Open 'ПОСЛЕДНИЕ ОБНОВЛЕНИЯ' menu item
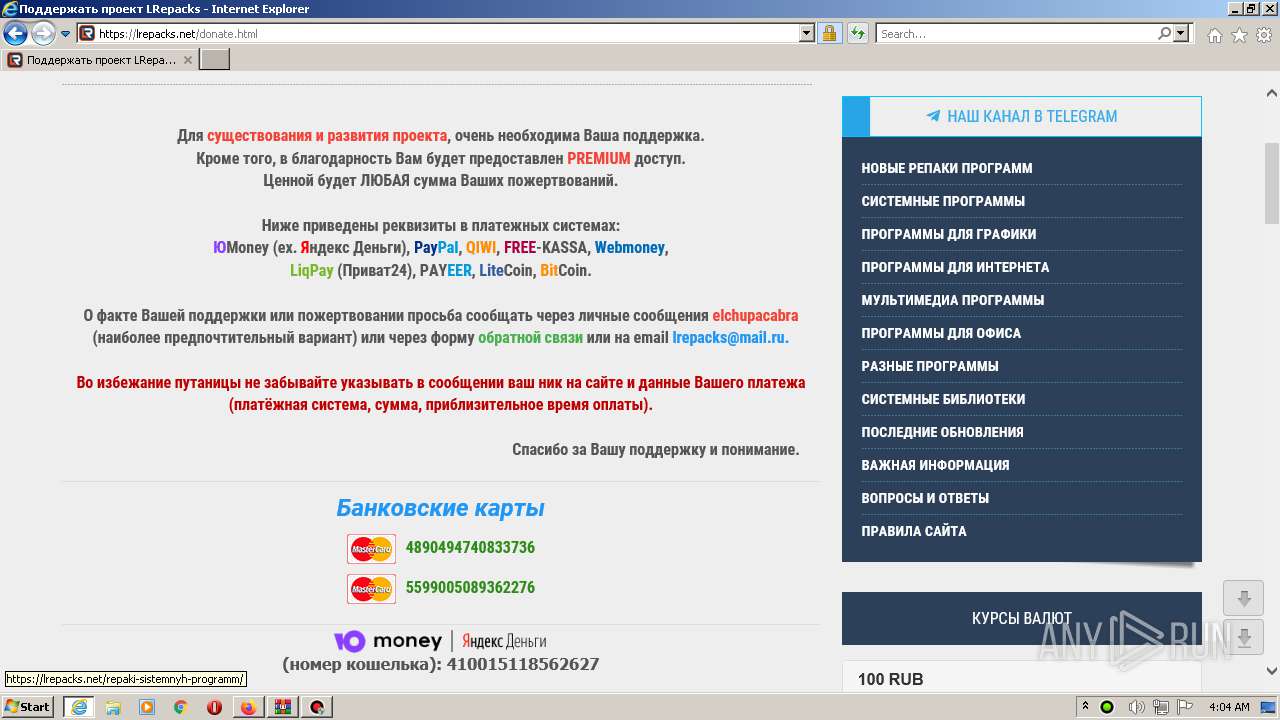Image resolution: width=1280 pixels, height=720 pixels. click(x=942, y=432)
